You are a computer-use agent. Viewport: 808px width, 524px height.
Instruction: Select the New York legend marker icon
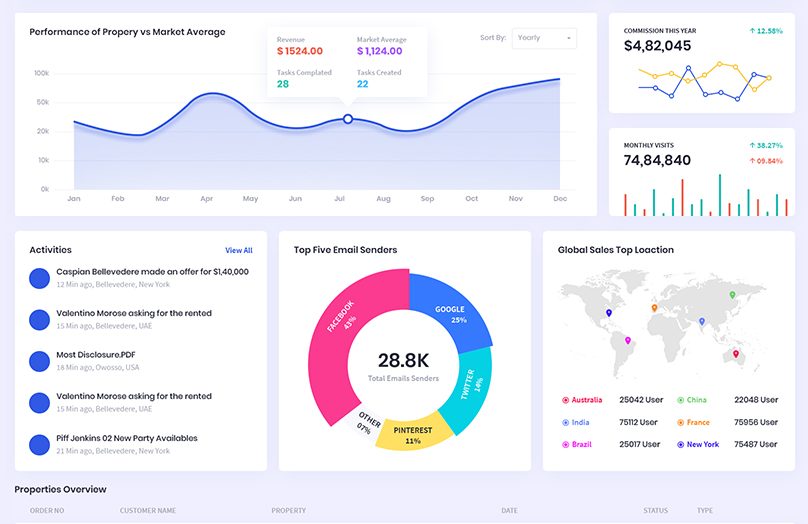pyautogui.click(x=680, y=445)
